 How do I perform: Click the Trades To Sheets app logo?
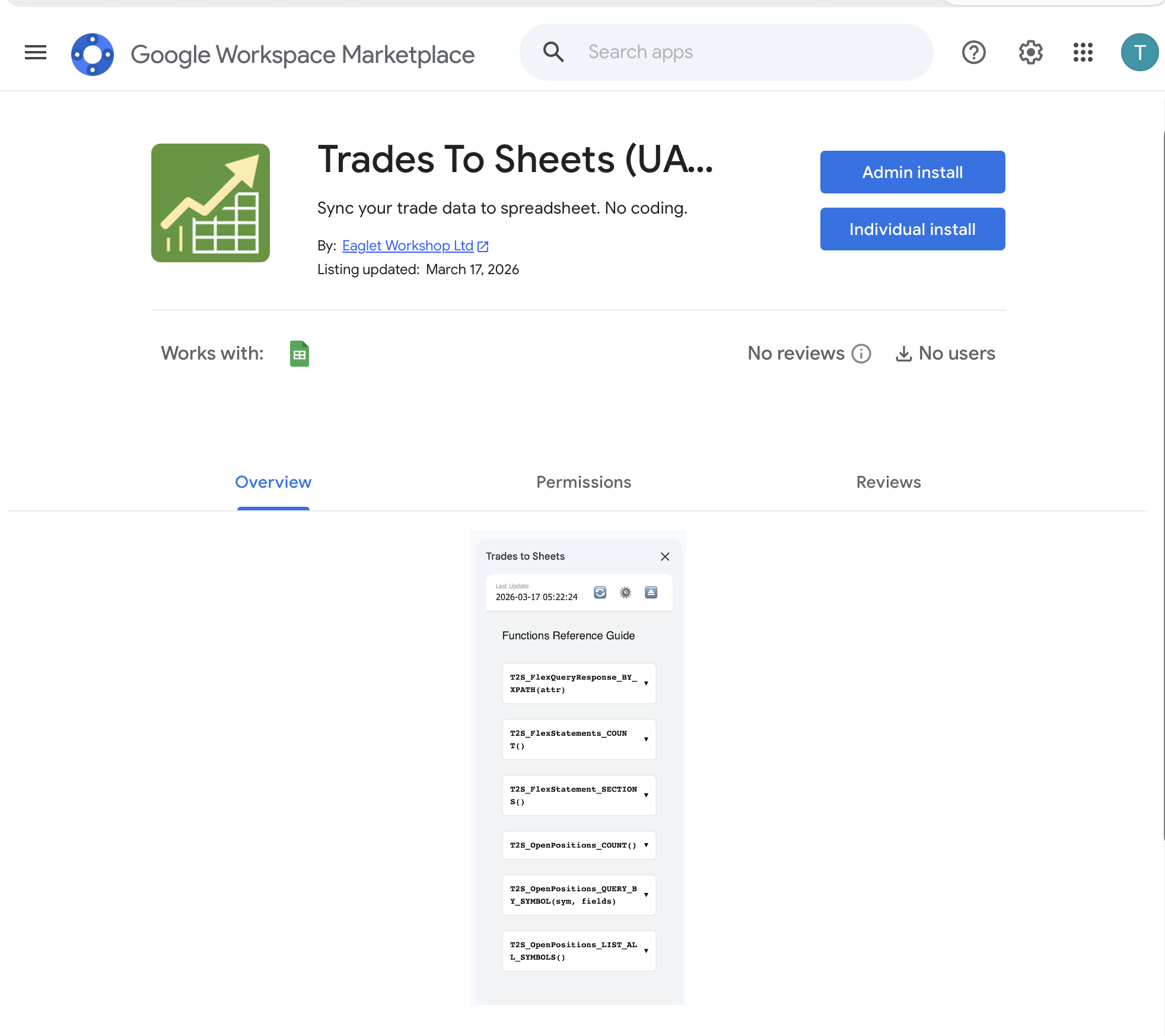[x=211, y=203]
